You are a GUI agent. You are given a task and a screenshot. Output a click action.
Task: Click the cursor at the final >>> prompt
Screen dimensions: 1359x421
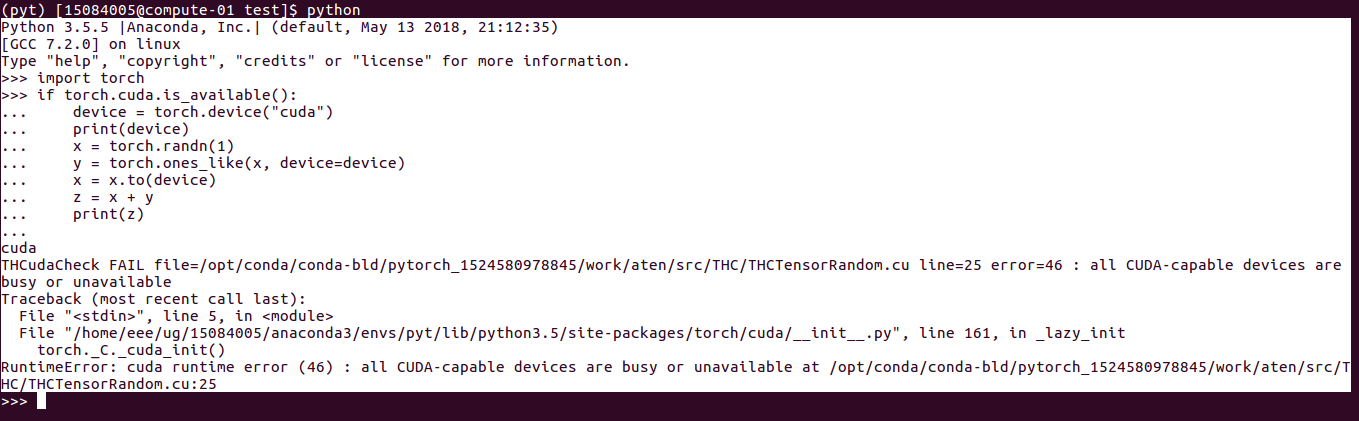pos(42,401)
